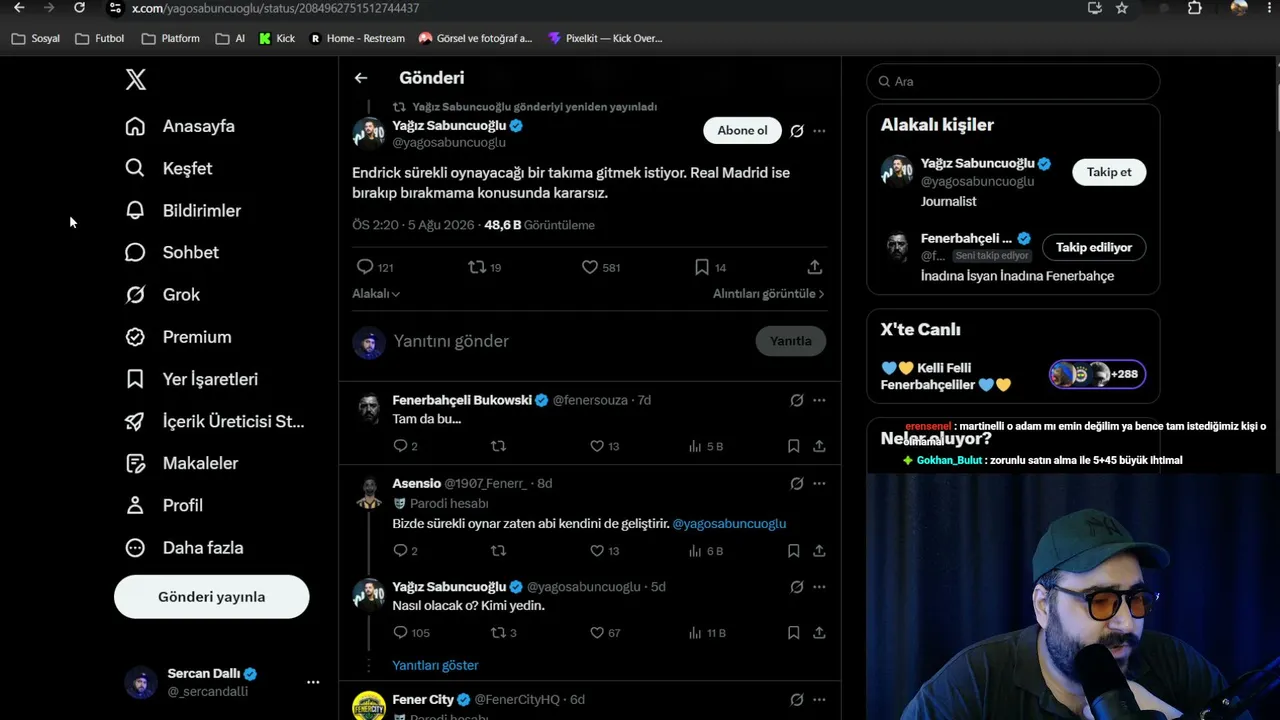Expand the Daha fazla menu
The image size is (1280, 720).
pyautogui.click(x=184, y=548)
